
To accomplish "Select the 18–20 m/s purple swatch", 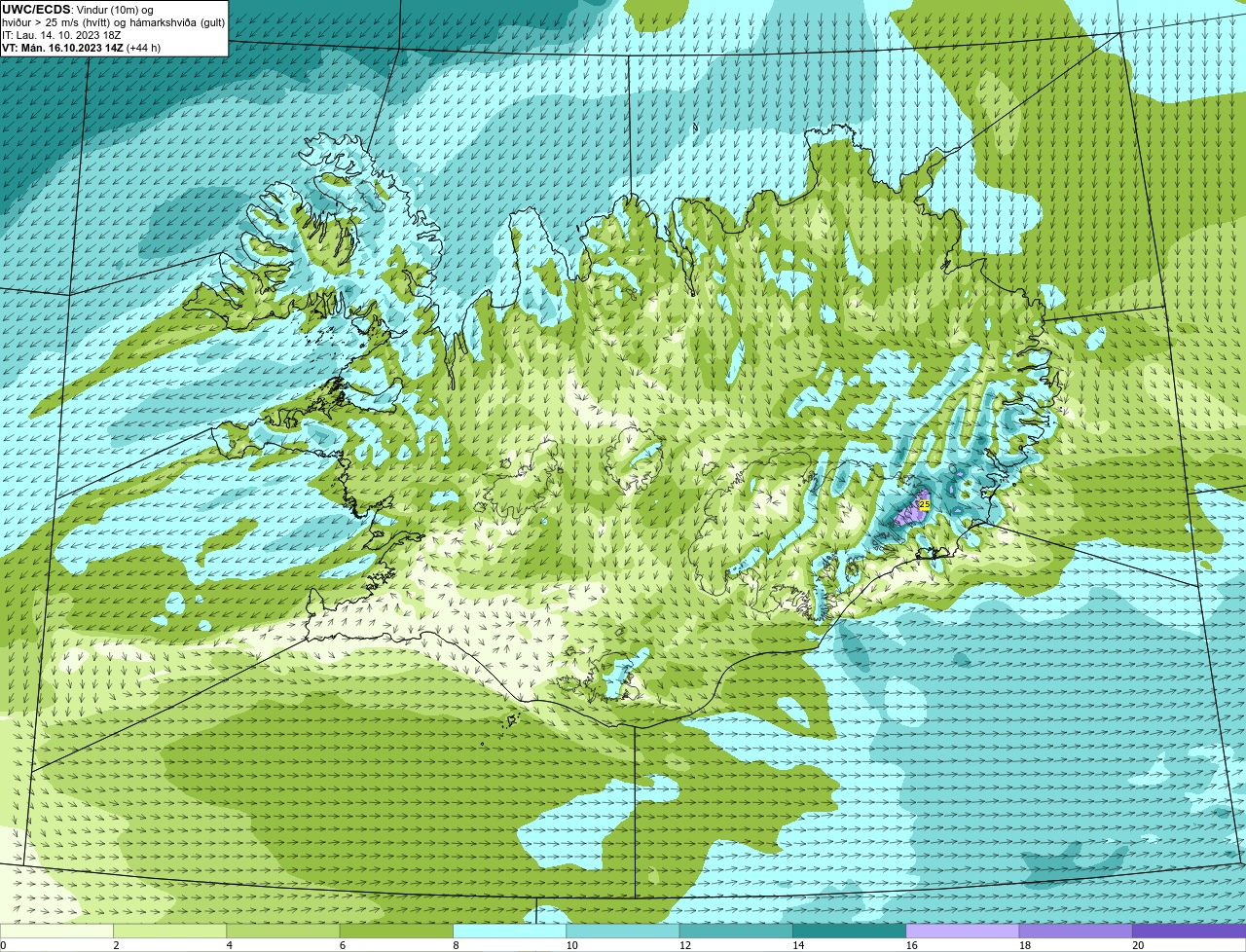I will [x=1076, y=931].
